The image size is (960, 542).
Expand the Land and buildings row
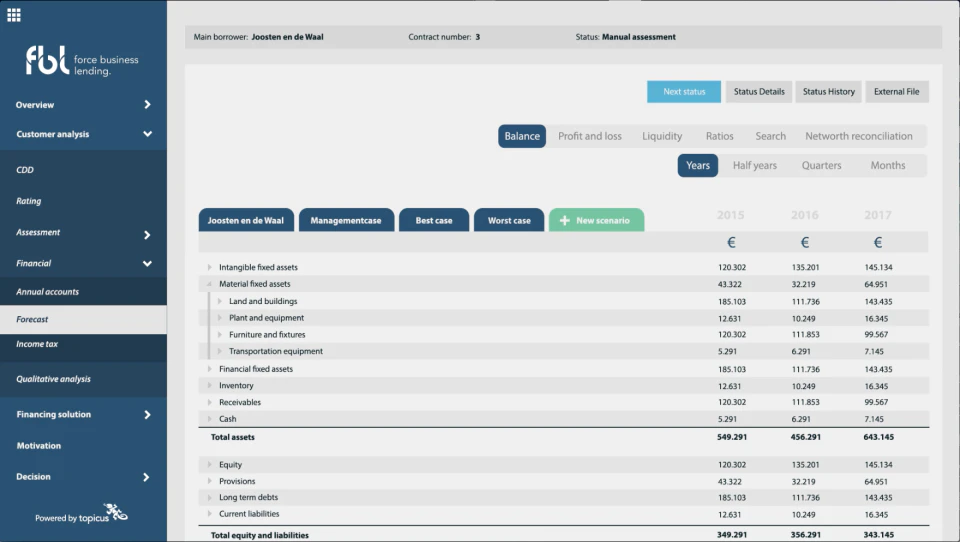(x=219, y=301)
